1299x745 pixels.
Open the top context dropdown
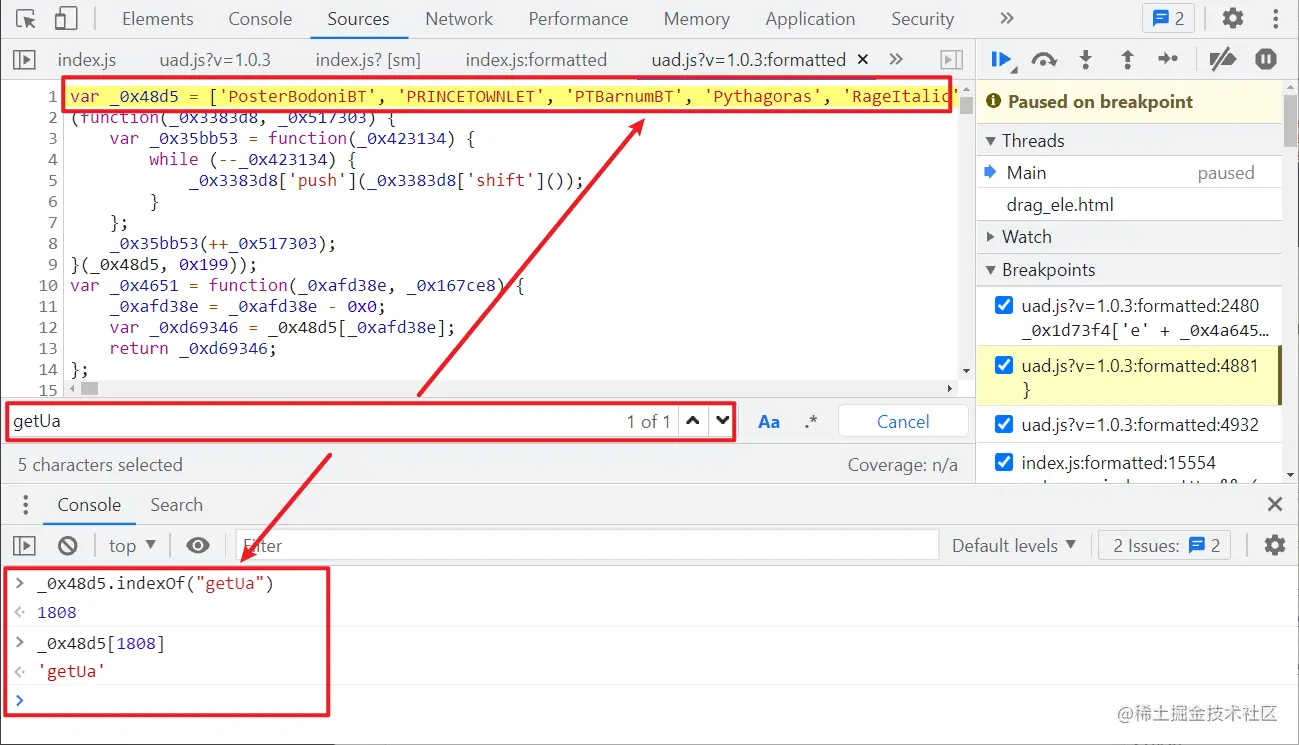pos(132,545)
